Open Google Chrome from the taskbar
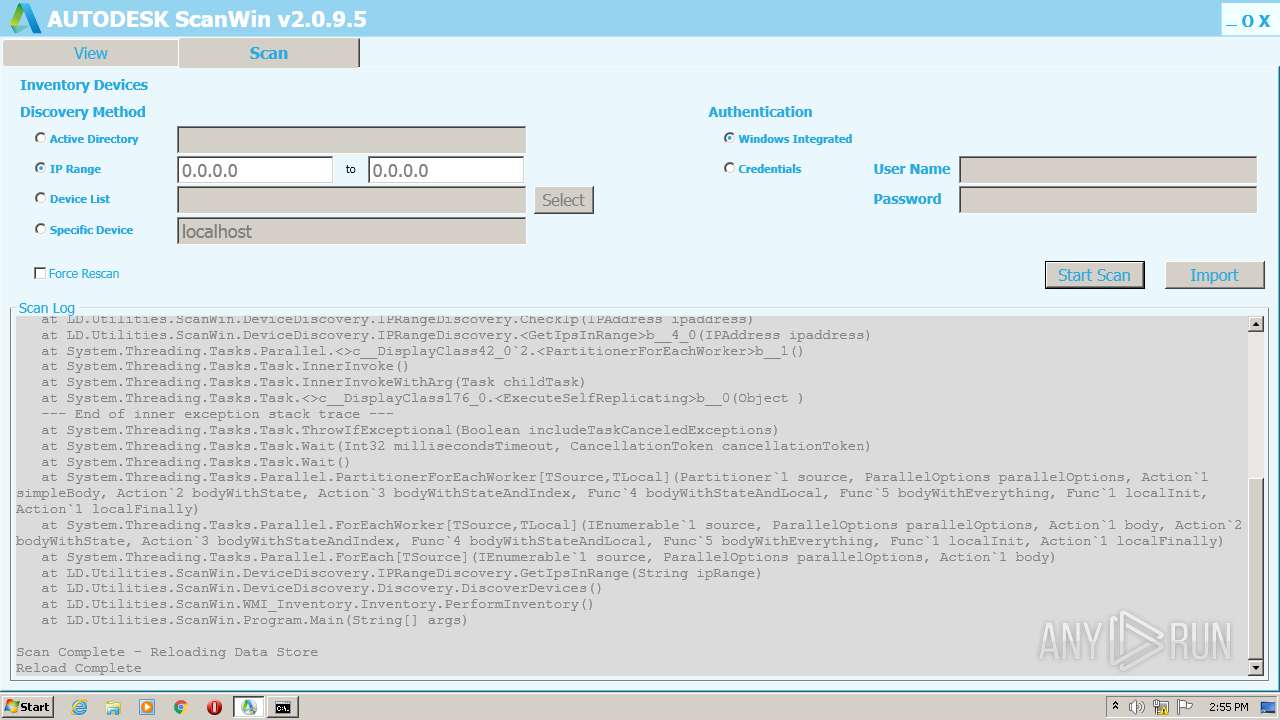This screenshot has width=1280, height=720. click(181, 707)
